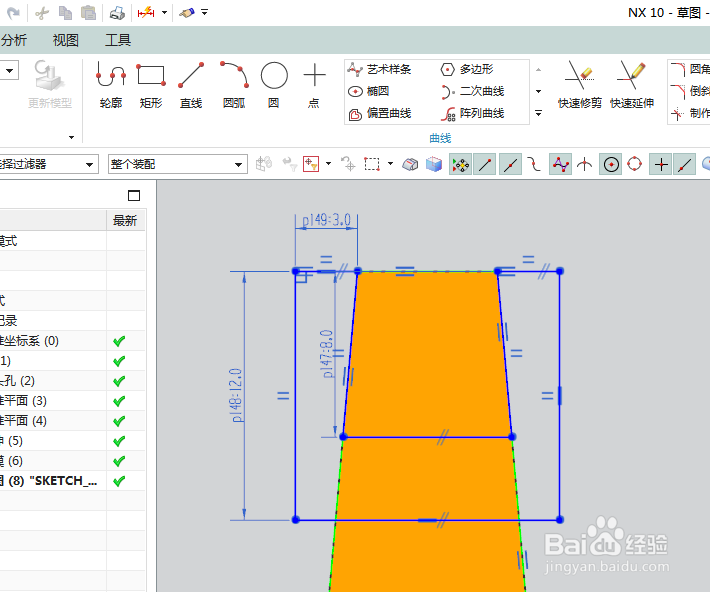This screenshot has height=592, width=710.
Task: Toggle Intersection snap
Action: pyautogui.click(x=585, y=164)
